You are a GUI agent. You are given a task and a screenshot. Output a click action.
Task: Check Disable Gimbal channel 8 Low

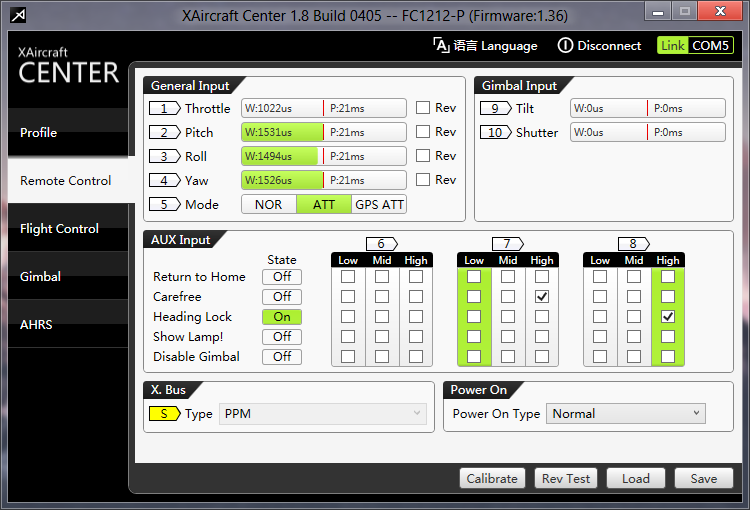(600, 356)
